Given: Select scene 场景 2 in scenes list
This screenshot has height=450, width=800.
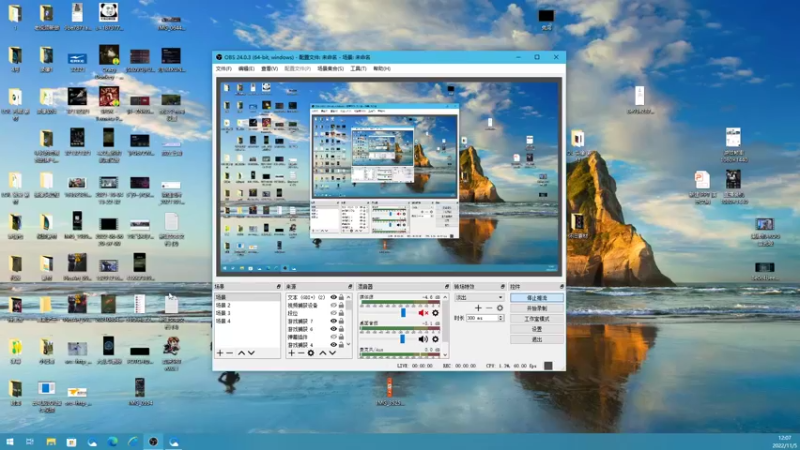Looking at the screenshot, I should point(247,305).
